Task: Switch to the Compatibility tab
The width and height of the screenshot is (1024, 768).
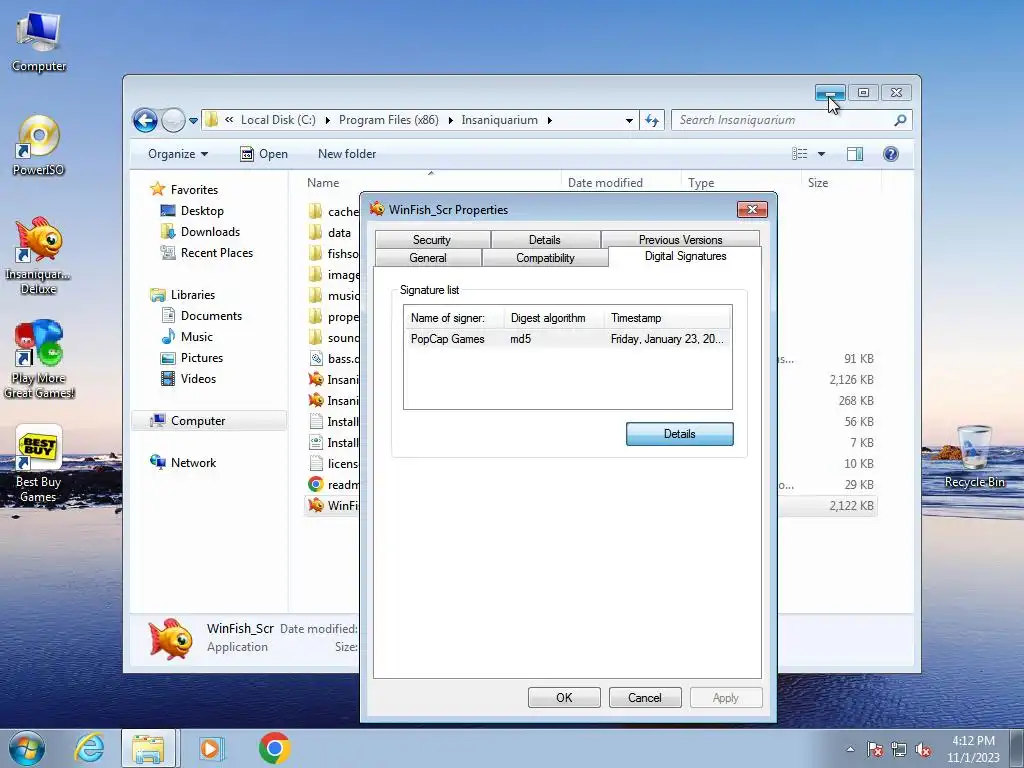Action: [545, 258]
